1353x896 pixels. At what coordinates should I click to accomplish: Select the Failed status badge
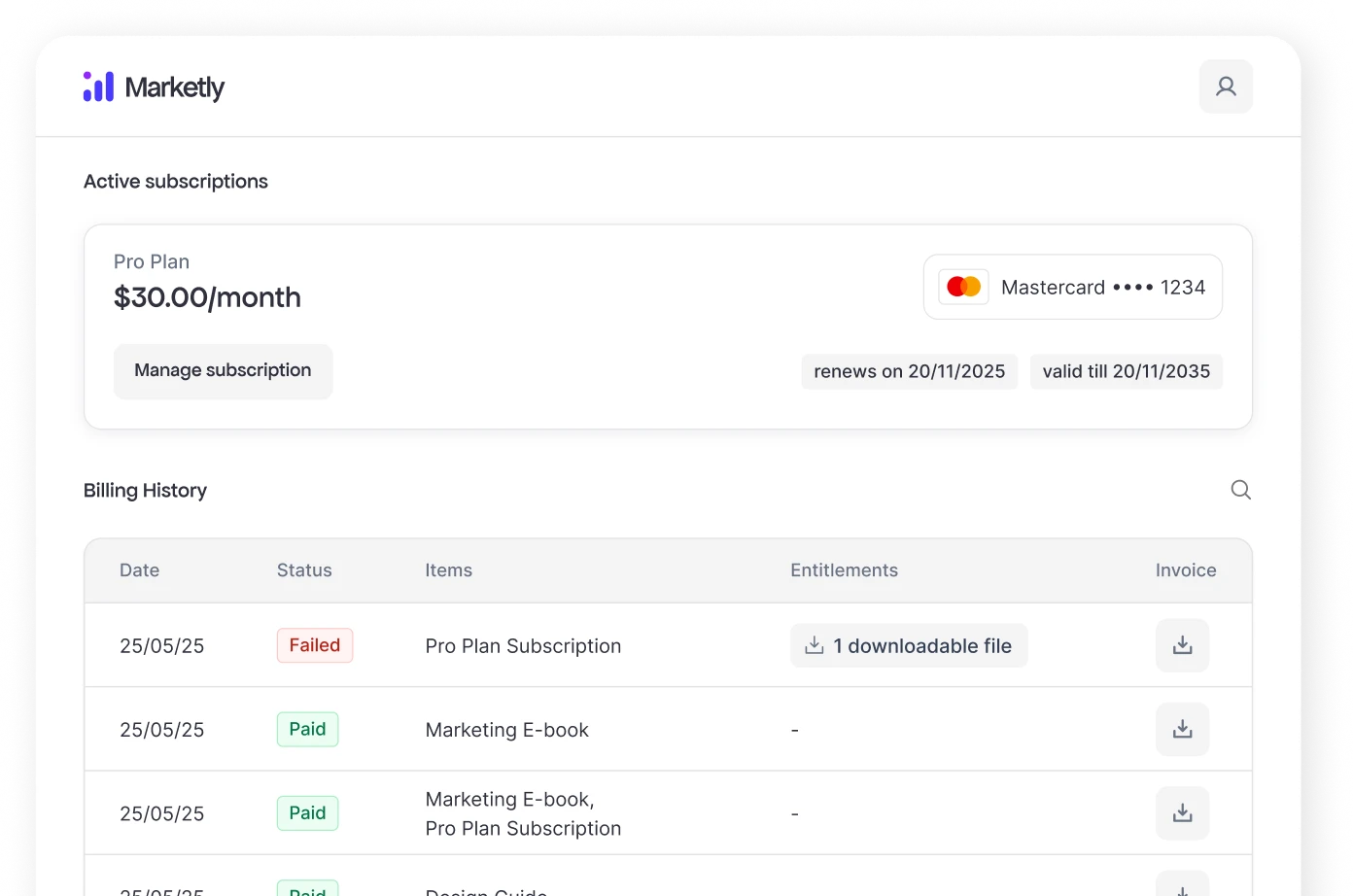click(314, 644)
